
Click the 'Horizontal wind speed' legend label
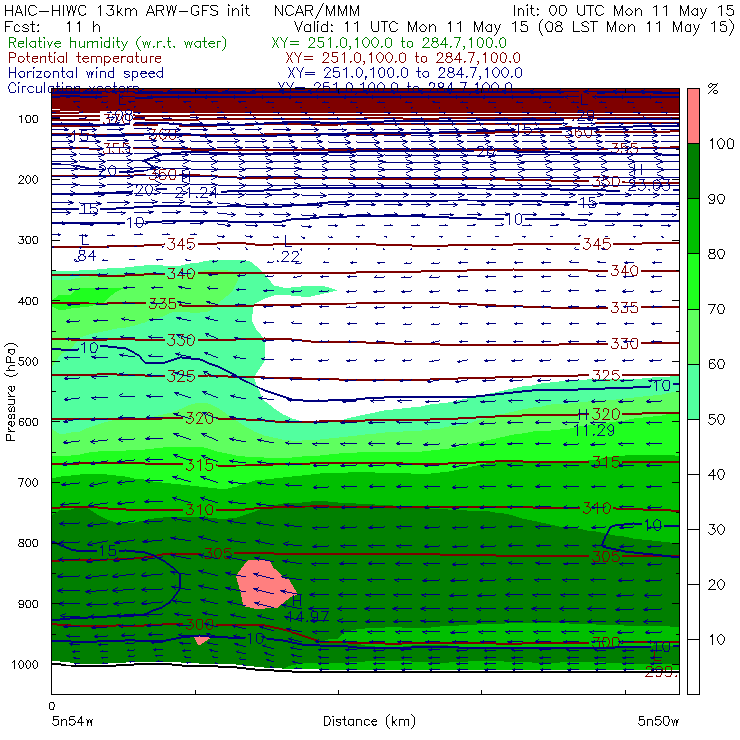86,73
